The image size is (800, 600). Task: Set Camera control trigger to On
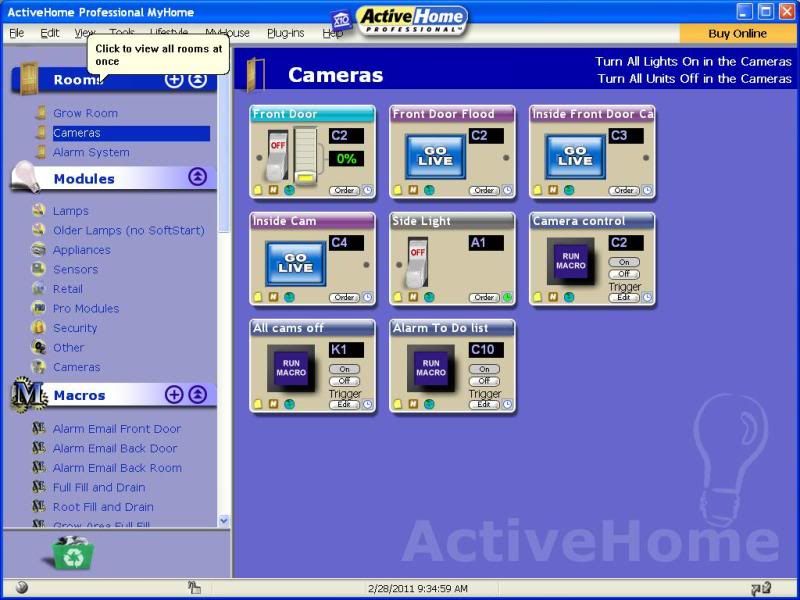coord(624,262)
